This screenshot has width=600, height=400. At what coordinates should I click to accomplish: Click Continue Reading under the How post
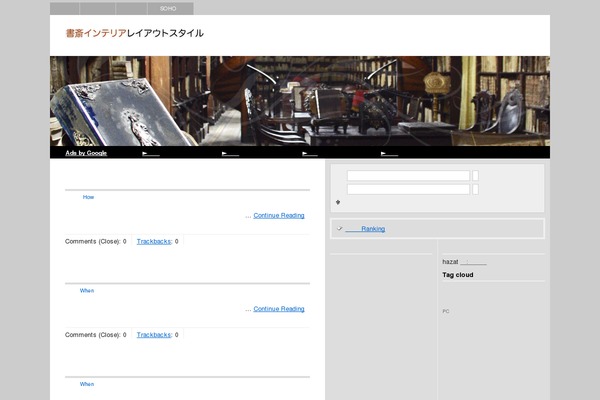279,216
